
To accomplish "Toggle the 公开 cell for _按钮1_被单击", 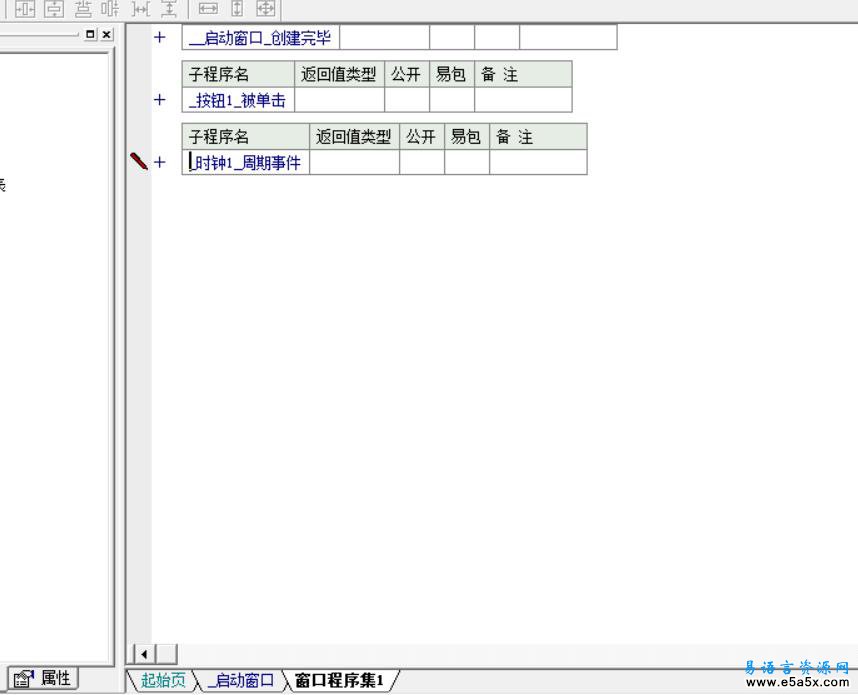I will (x=407, y=100).
